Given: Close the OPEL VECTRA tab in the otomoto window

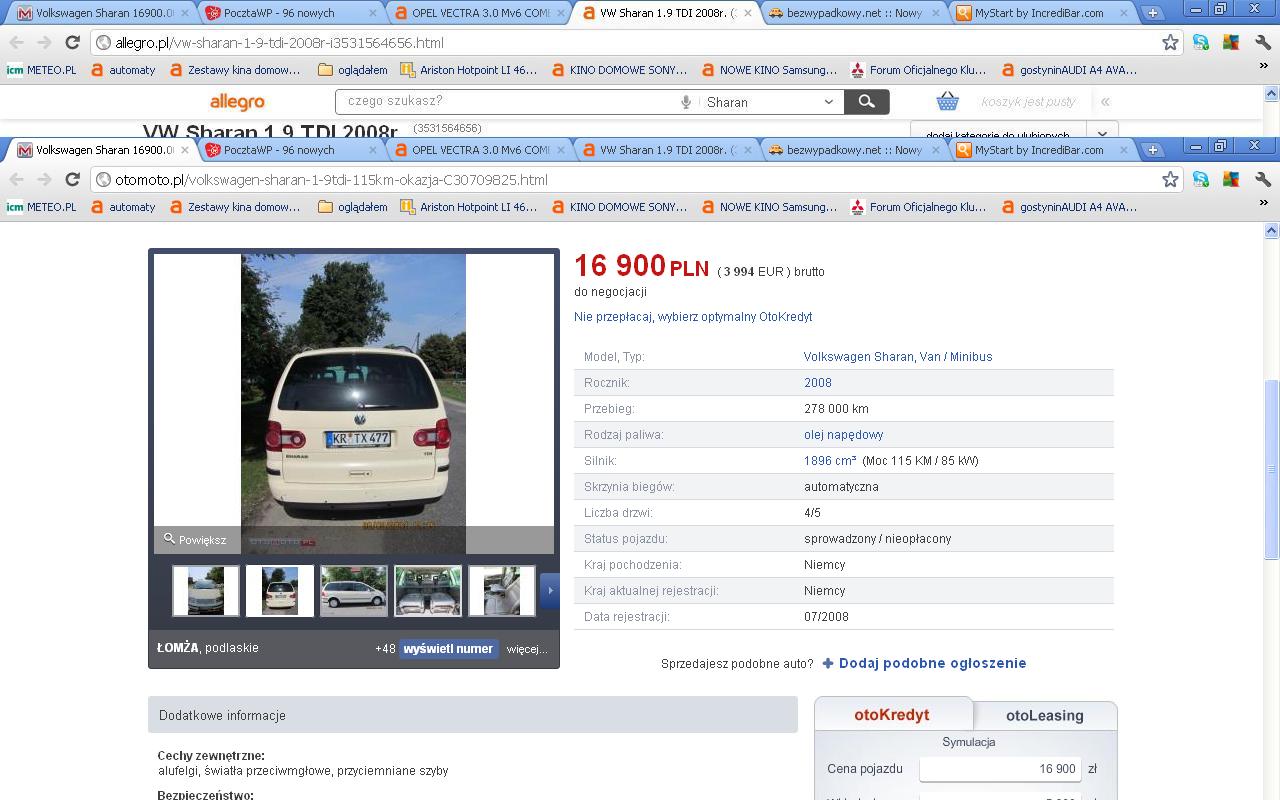Looking at the screenshot, I should (x=561, y=150).
